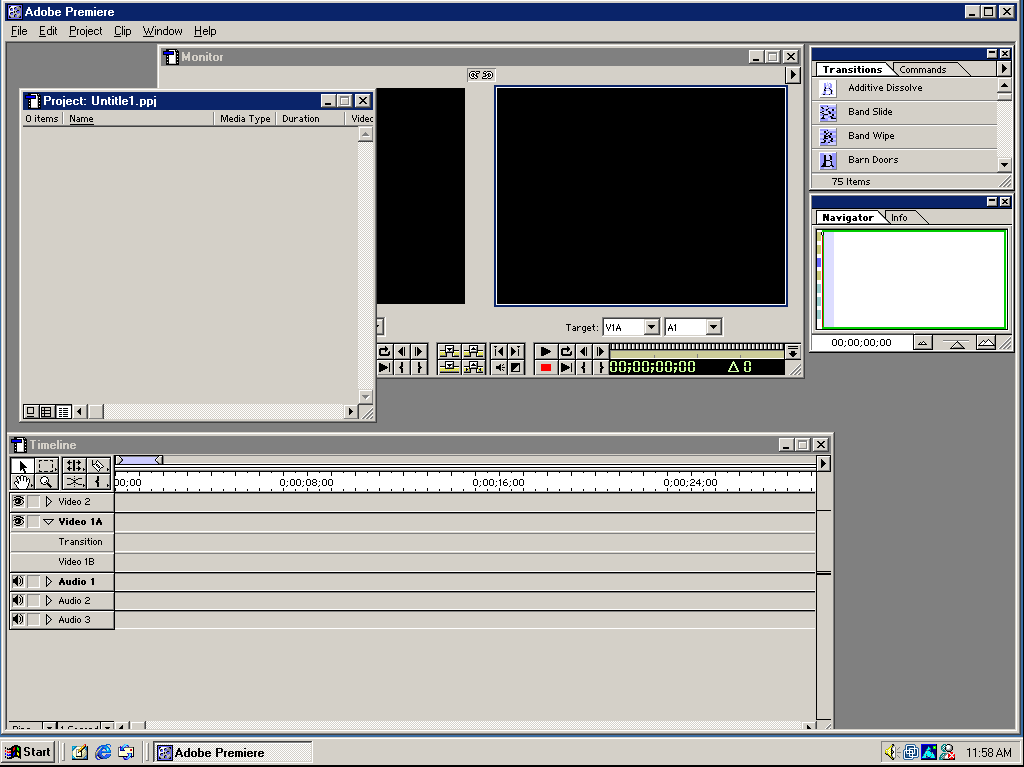Screen dimensions: 1024x767
Task: Collapse the Video 1A track
Action: click(x=49, y=522)
